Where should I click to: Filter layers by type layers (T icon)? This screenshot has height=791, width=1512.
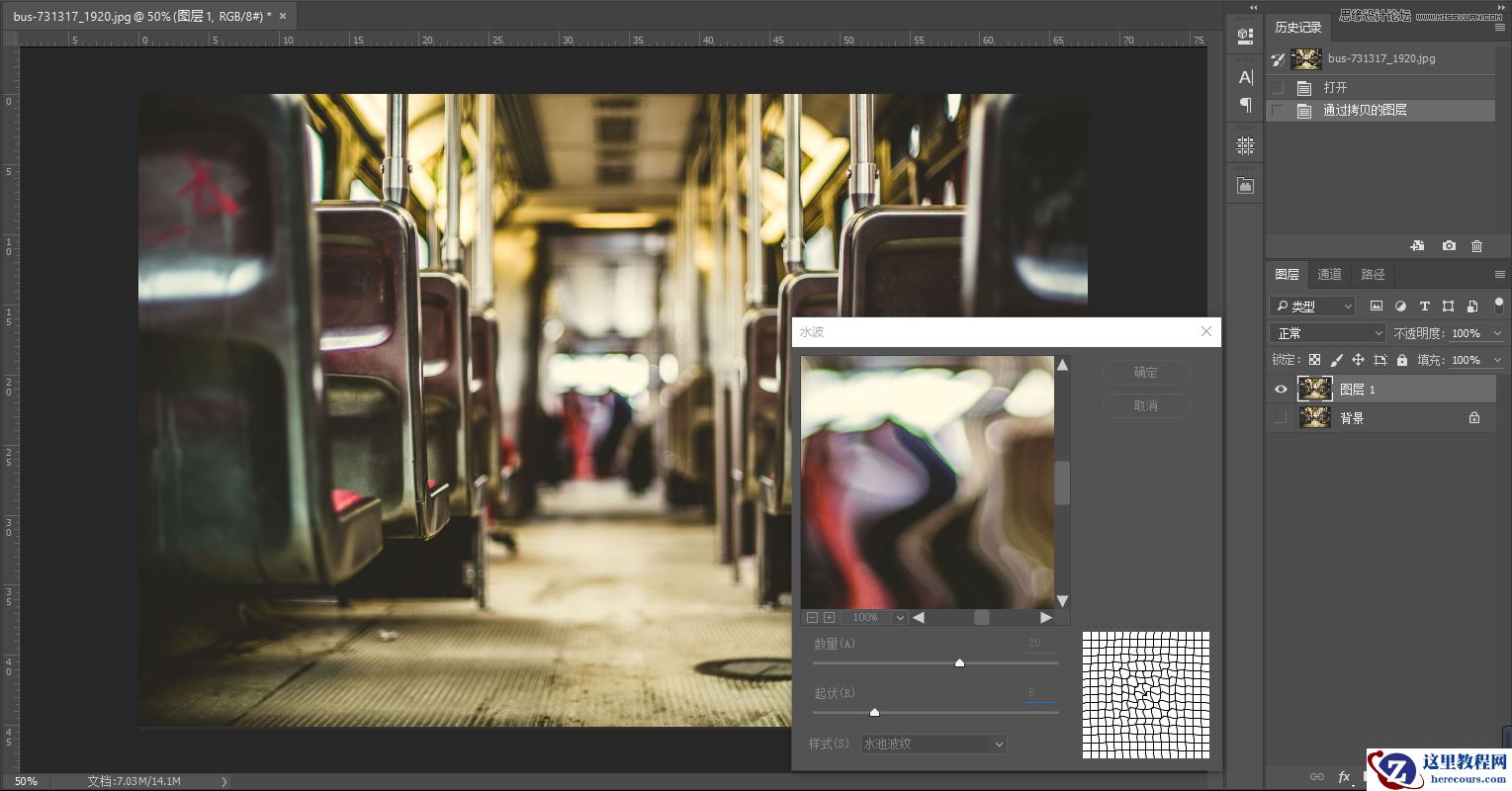1424,307
